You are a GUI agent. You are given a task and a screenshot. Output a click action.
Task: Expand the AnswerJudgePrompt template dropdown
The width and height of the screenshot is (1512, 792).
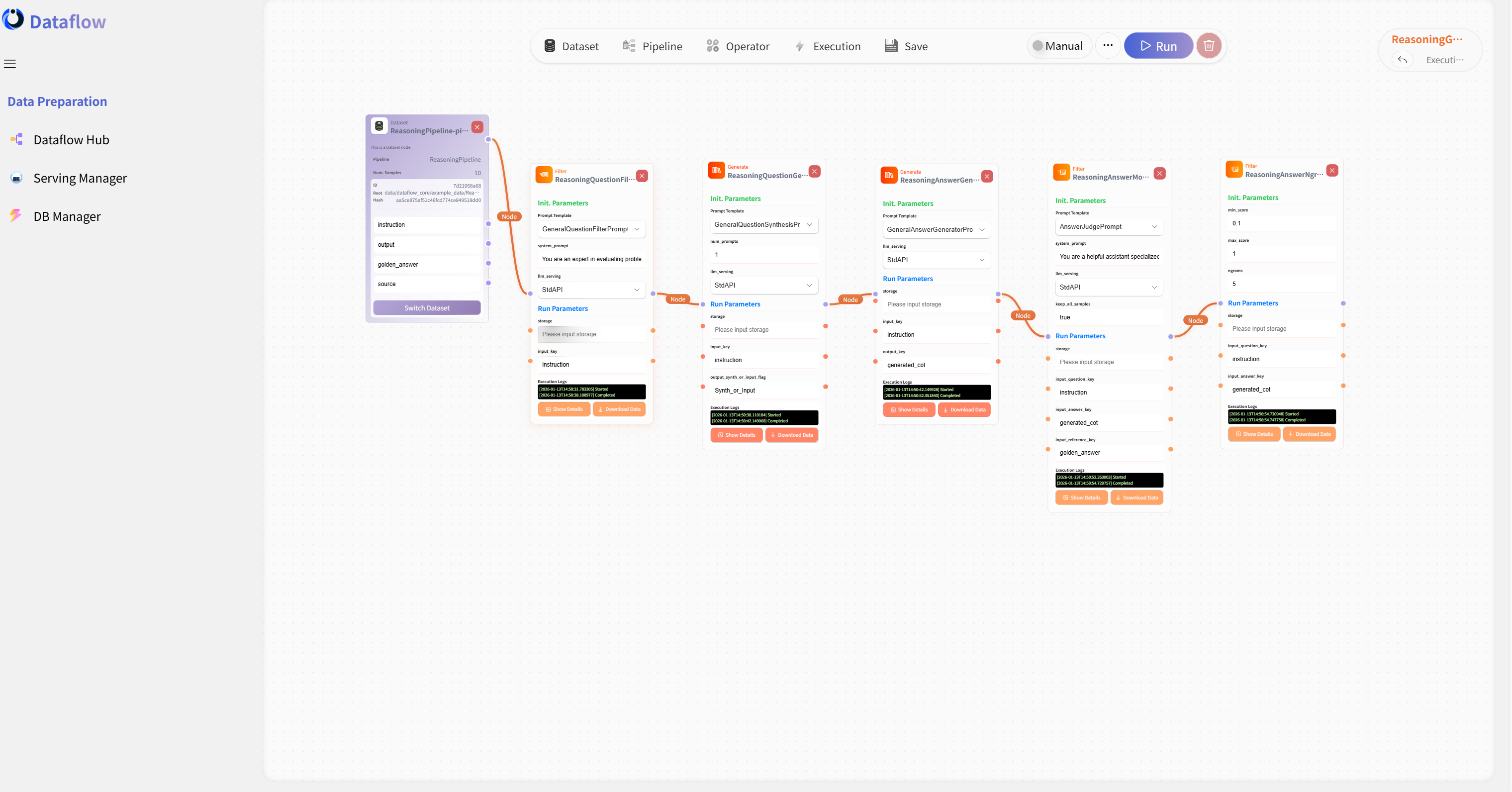click(x=1108, y=227)
